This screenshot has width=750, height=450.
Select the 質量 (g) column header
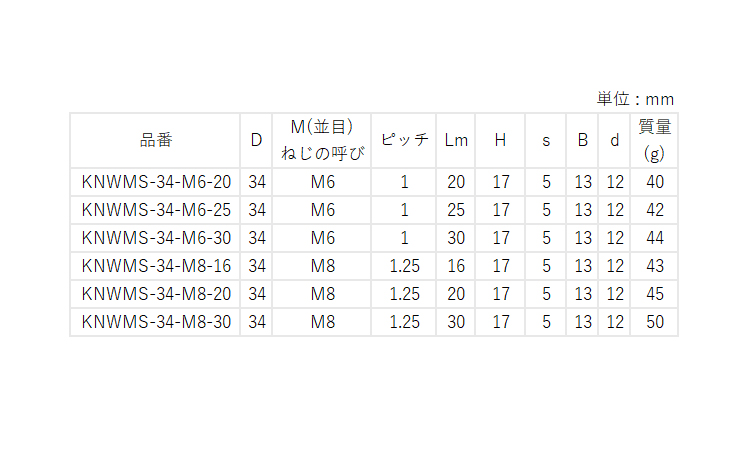pyautogui.click(x=655, y=140)
